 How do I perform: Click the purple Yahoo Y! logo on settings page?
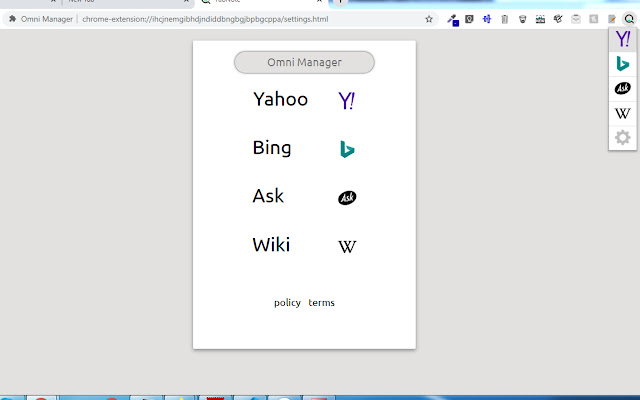(x=347, y=100)
